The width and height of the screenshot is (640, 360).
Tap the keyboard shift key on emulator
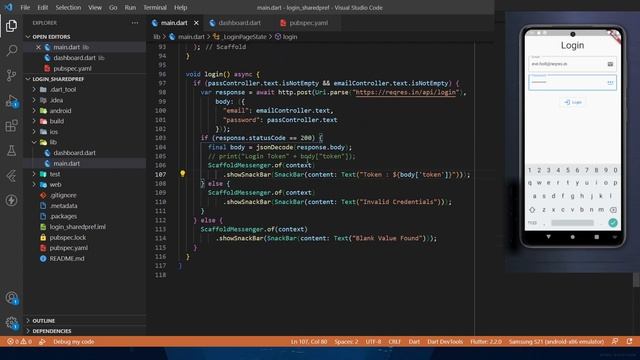(x=532, y=210)
